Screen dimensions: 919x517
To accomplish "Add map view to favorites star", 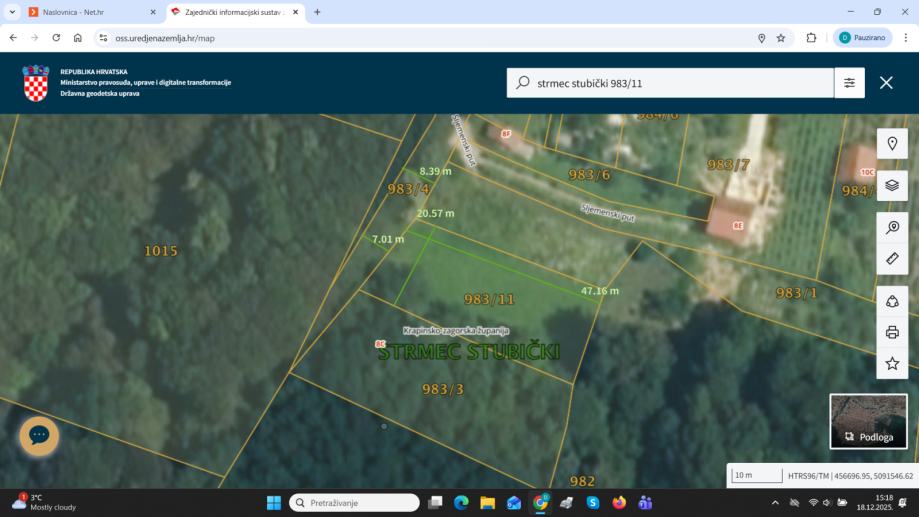I will [892, 363].
